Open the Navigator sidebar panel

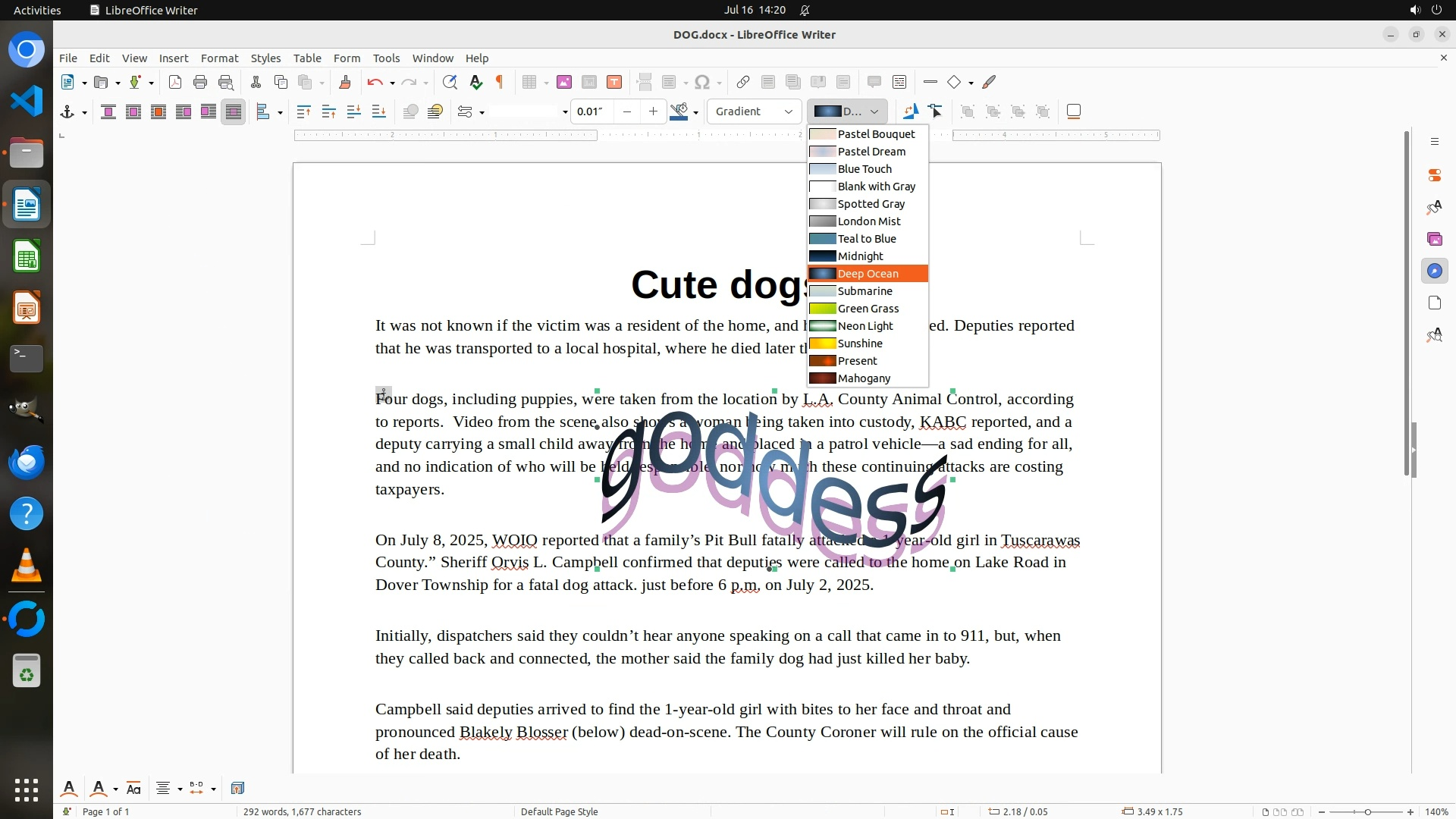tap(1434, 271)
